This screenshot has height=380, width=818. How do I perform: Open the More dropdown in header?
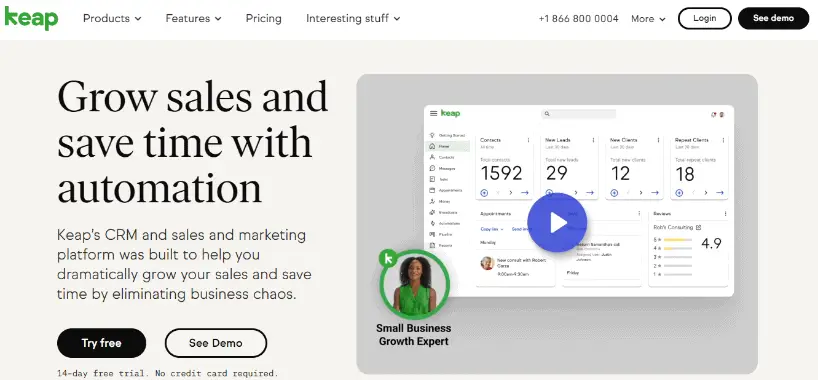648,19
